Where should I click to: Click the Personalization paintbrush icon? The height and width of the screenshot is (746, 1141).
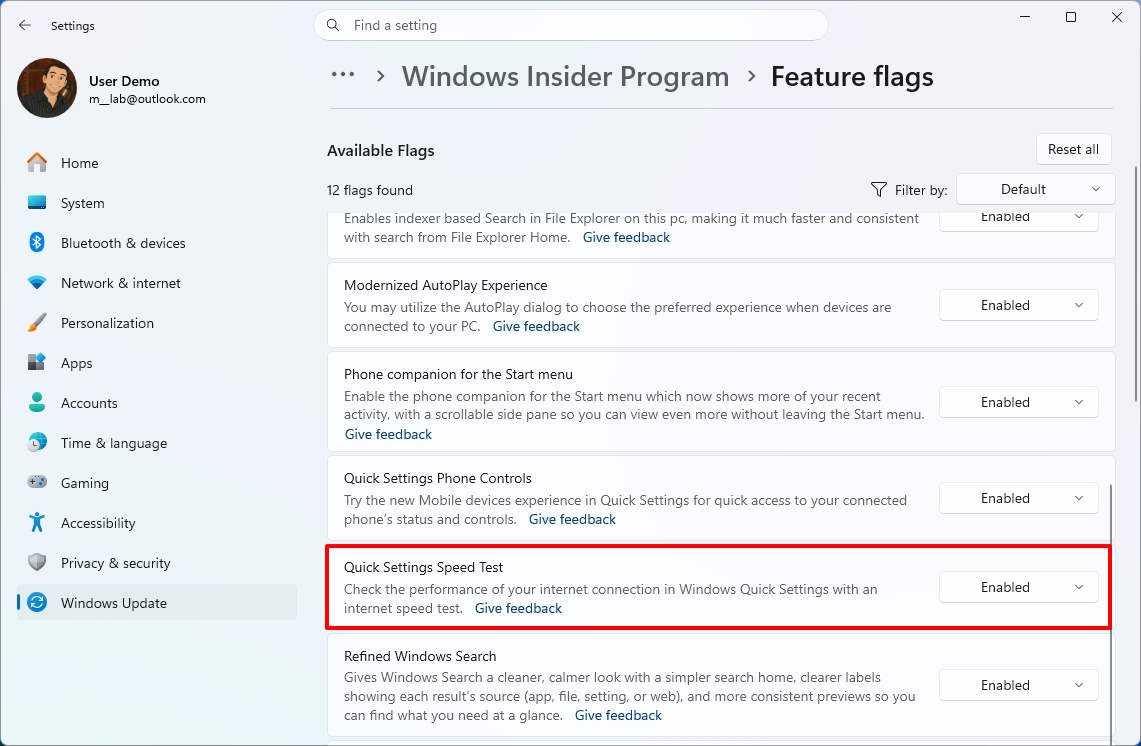[x=37, y=322]
